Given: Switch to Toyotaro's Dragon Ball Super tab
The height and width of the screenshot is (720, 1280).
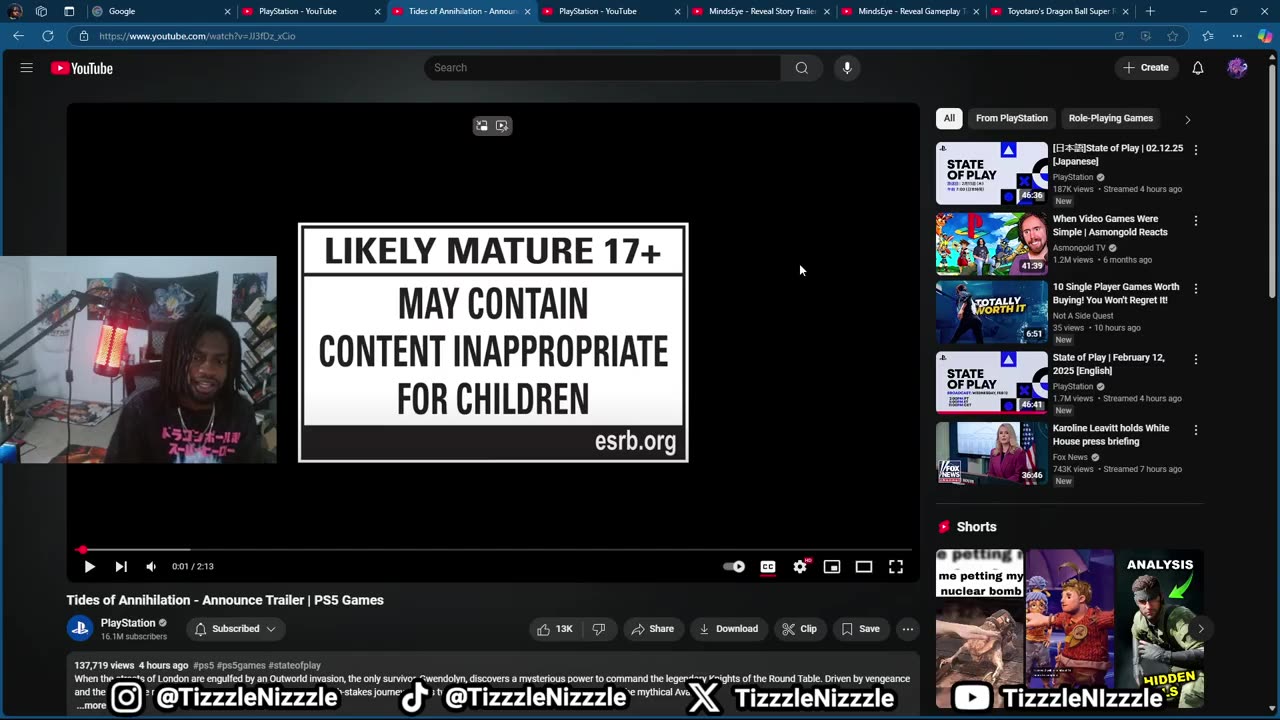Looking at the screenshot, I should (1060, 11).
